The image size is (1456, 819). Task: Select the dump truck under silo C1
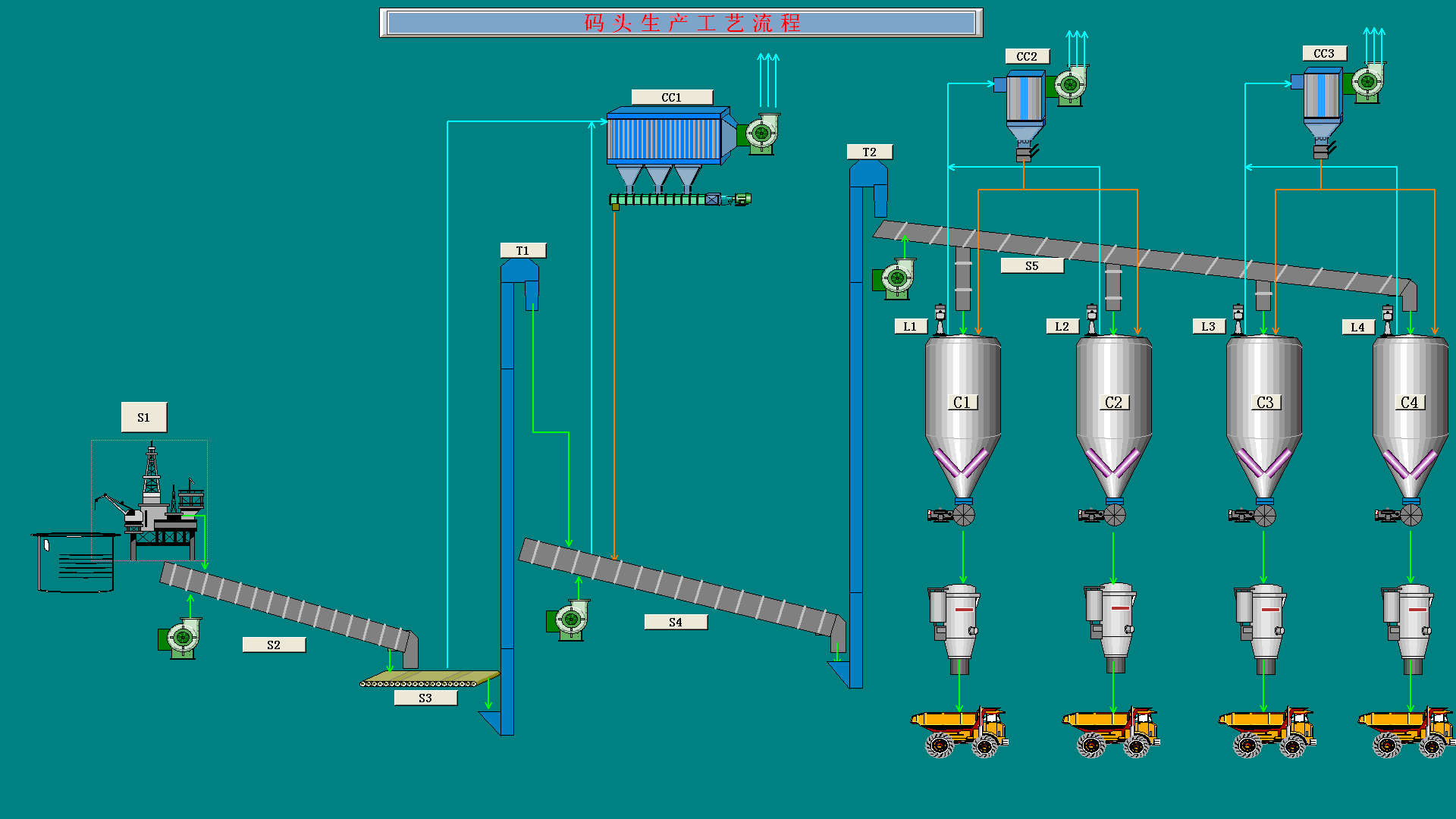pos(959,732)
